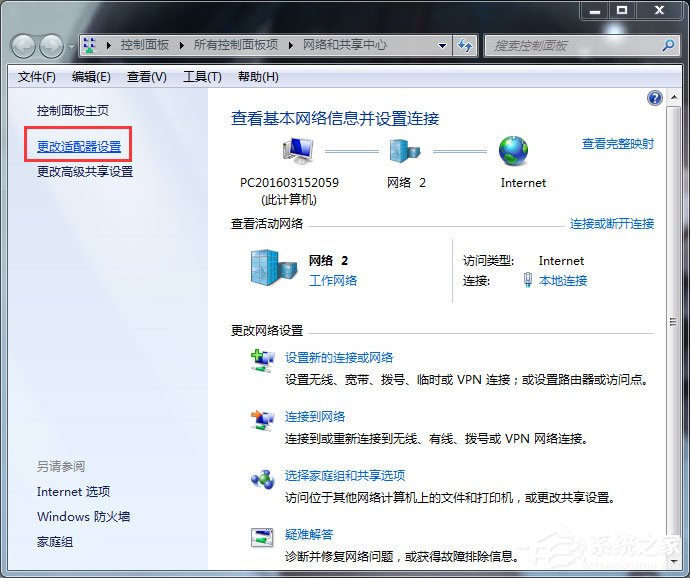
Task: Maximize the window
Action: (x=622, y=11)
